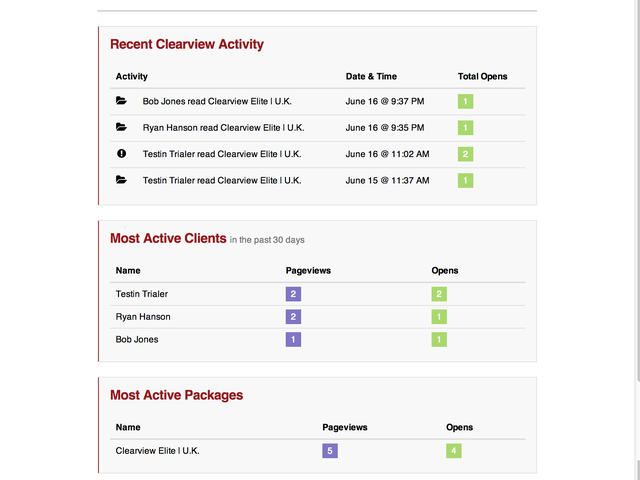Click the exclamation alert icon on June 16 row

(x=121, y=154)
